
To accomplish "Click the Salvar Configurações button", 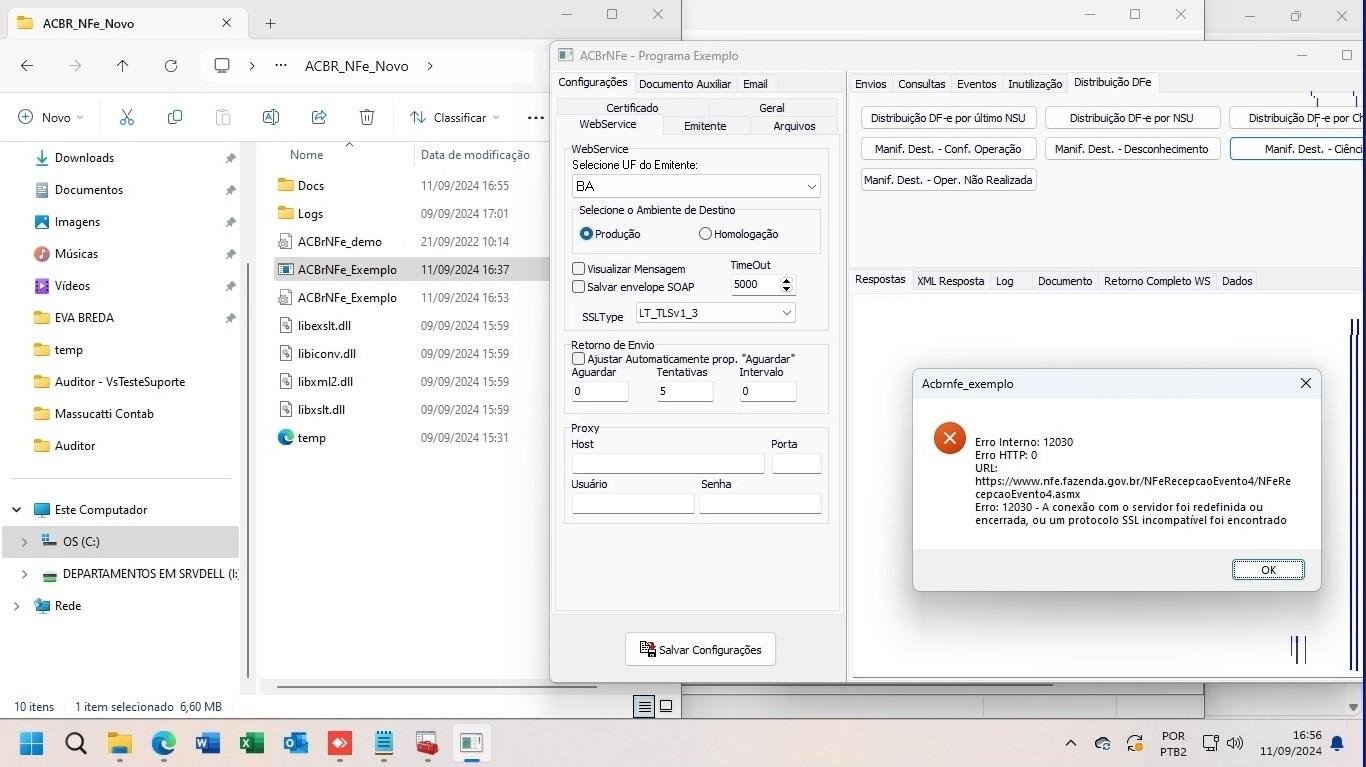I will pos(700,650).
